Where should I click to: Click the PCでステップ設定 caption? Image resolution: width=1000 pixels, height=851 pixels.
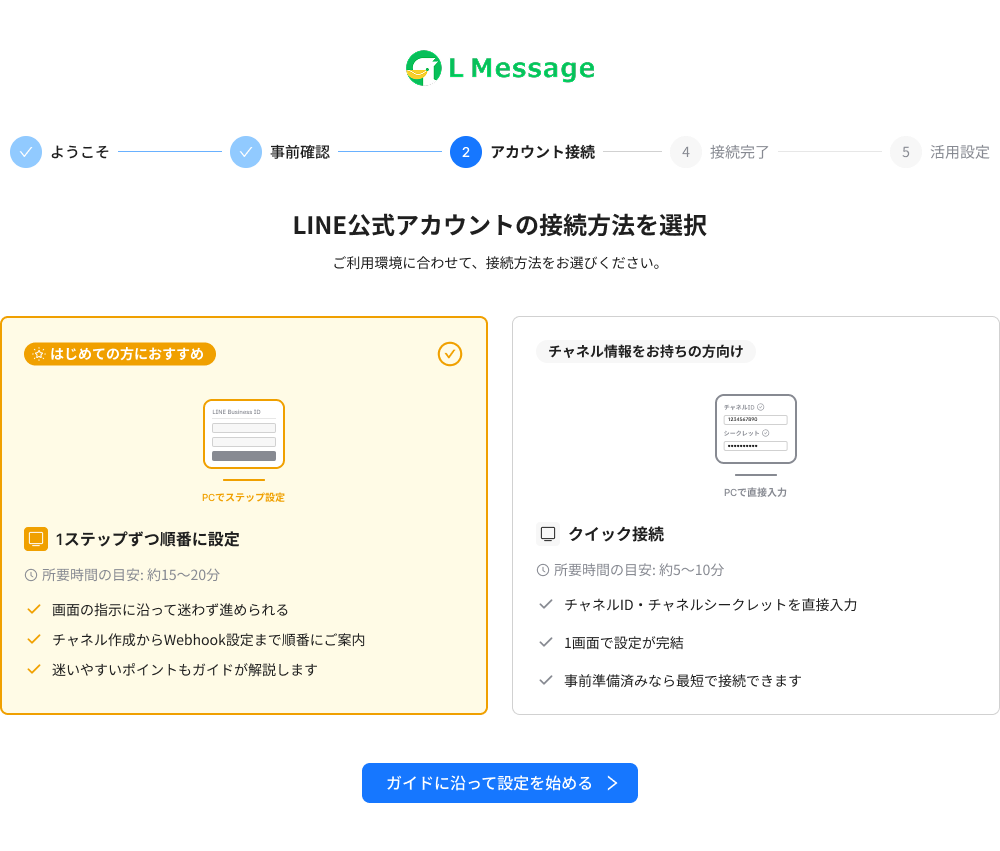tap(244, 498)
